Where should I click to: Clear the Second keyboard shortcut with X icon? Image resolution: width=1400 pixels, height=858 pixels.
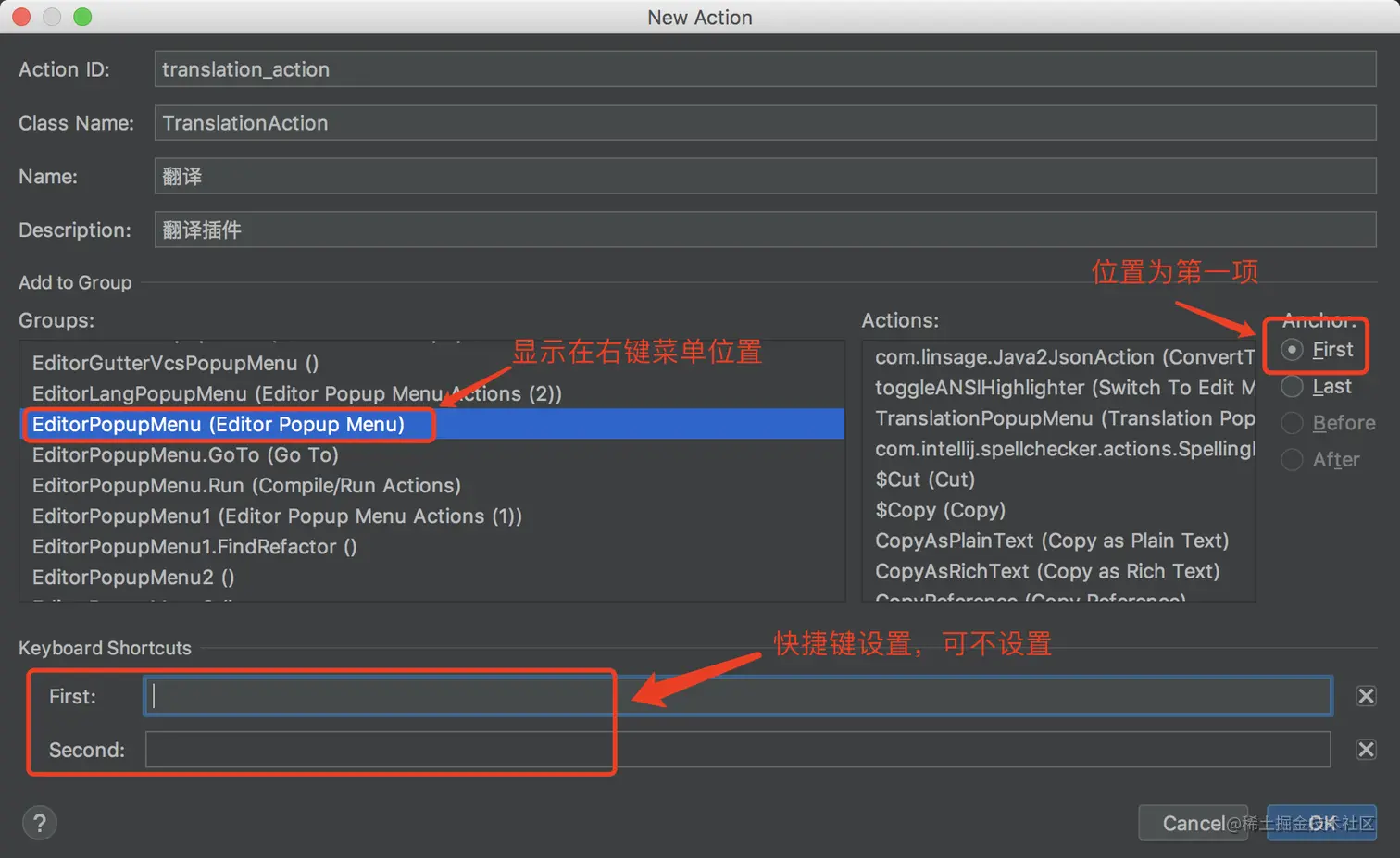pos(1366,750)
